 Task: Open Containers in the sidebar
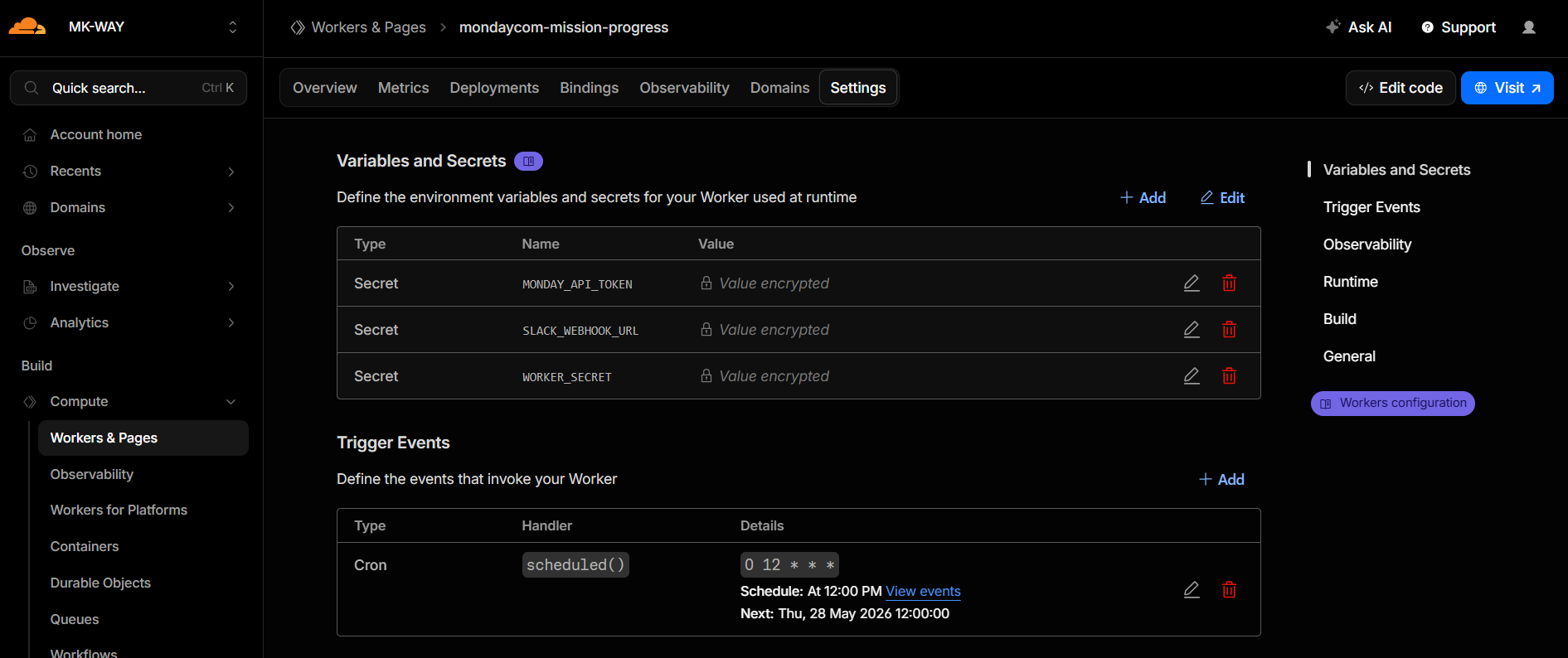click(85, 546)
